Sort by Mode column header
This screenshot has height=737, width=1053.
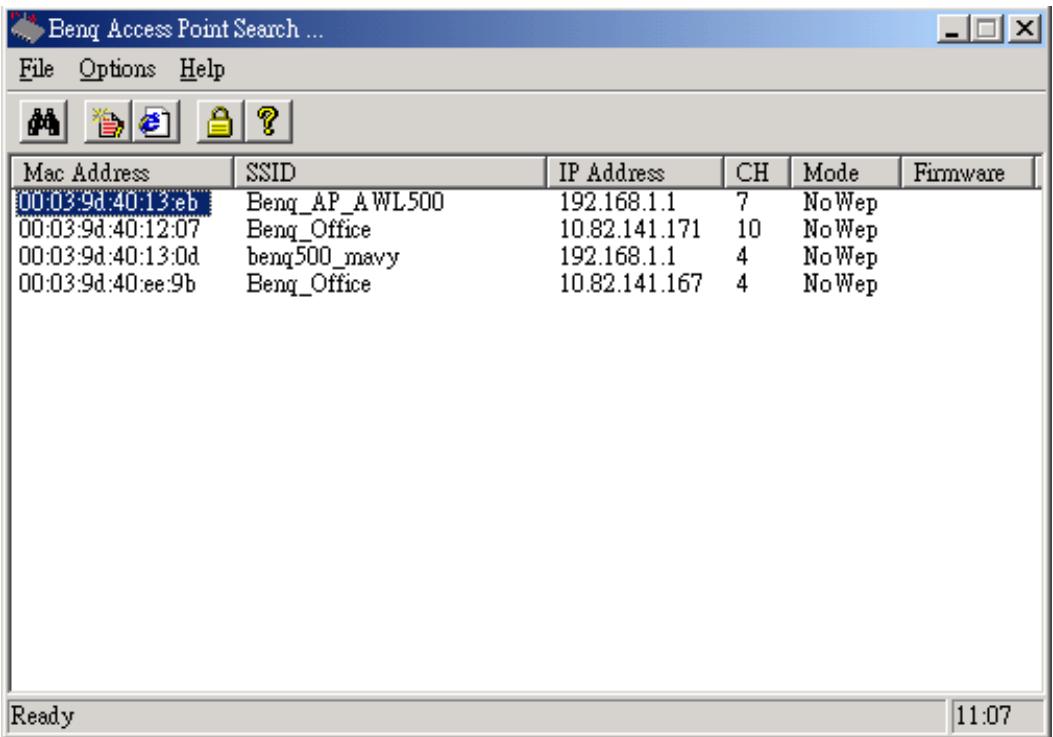[x=845, y=173]
